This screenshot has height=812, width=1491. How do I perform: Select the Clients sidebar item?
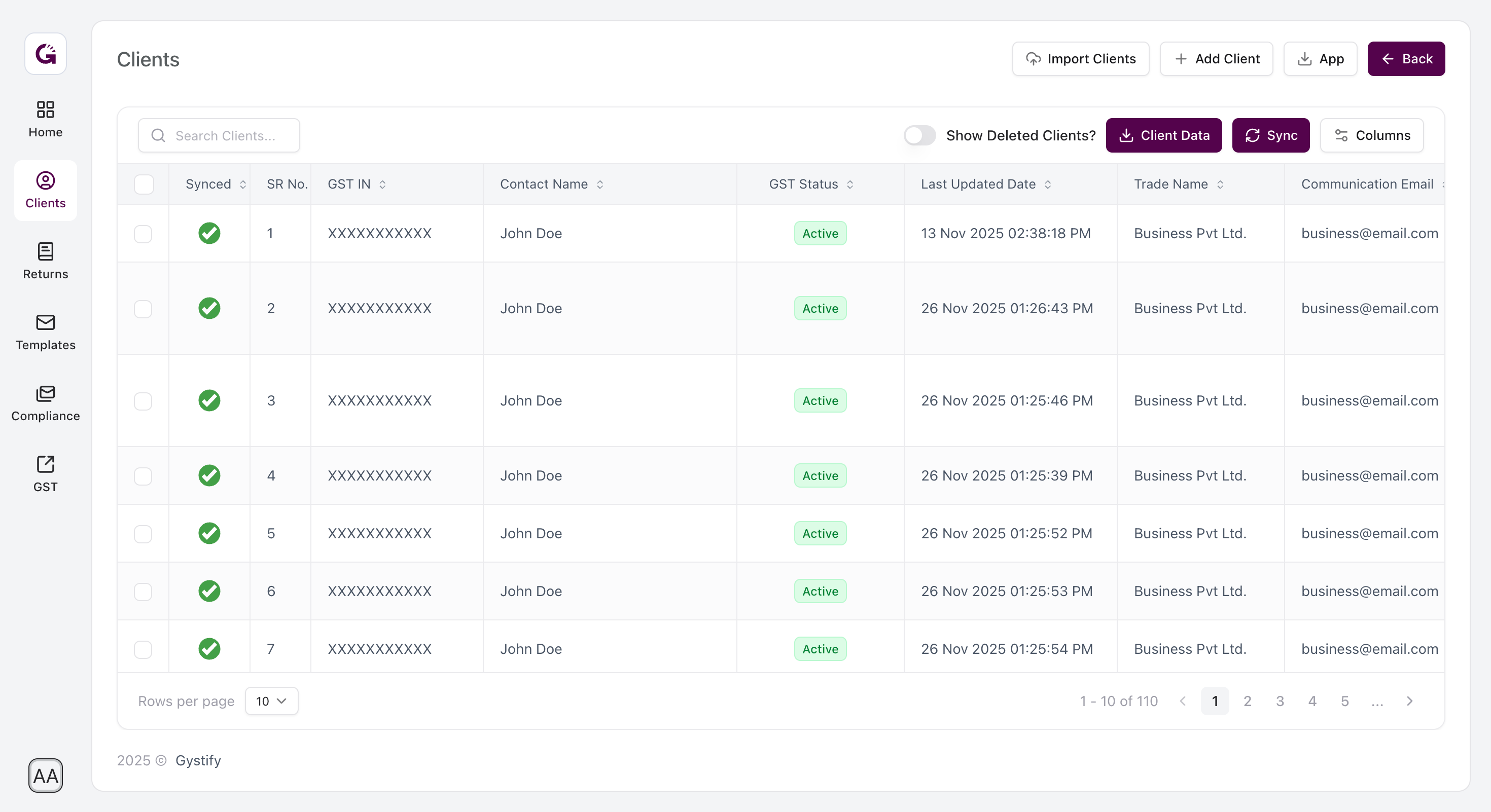(x=45, y=190)
